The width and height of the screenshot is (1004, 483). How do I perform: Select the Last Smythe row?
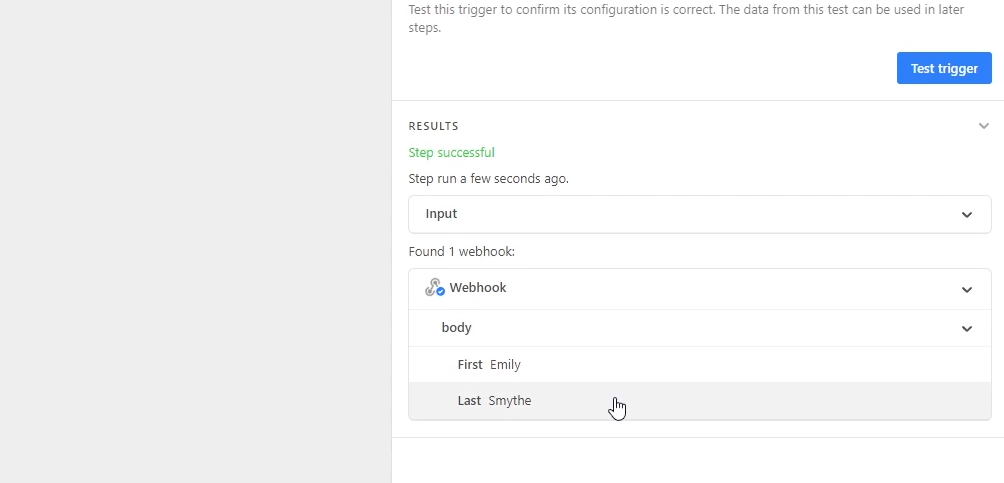point(700,401)
